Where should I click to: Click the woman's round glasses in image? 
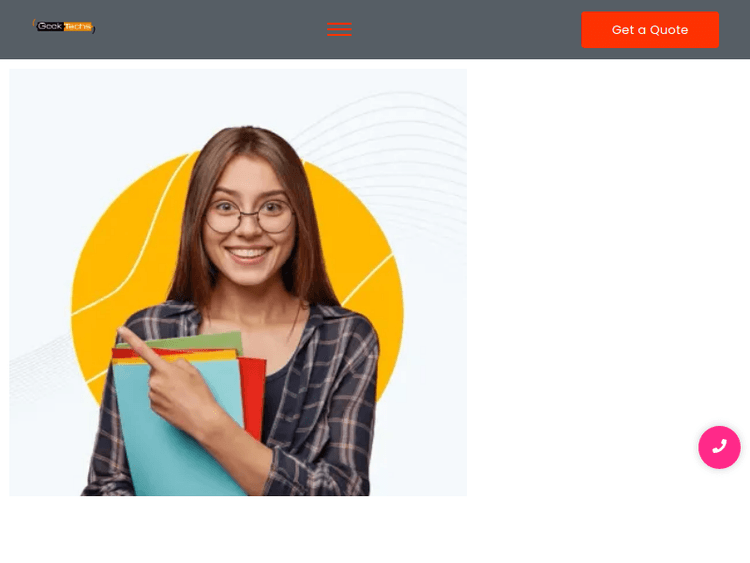(249, 216)
